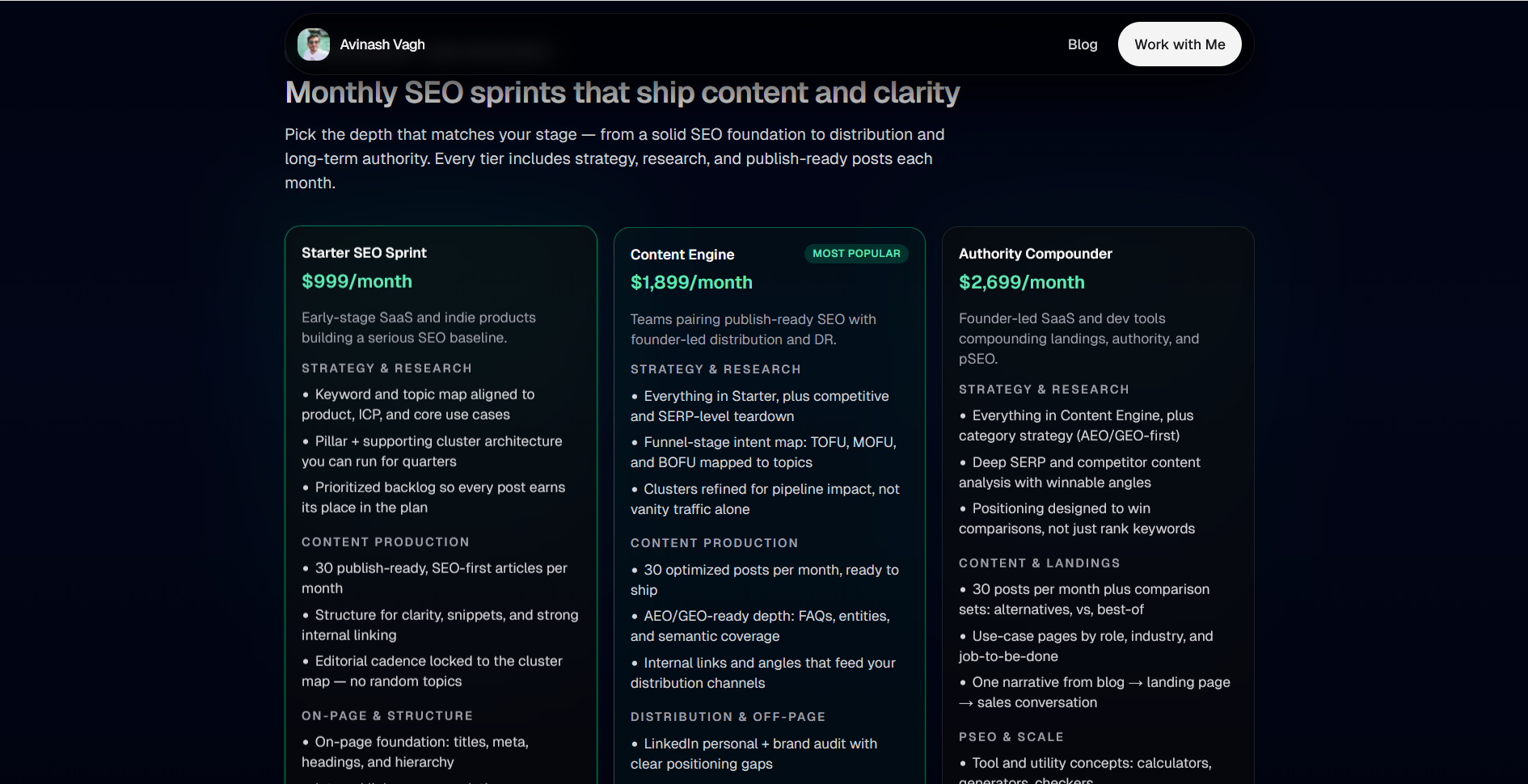Select the Starter SEO Sprint plan title
The height and width of the screenshot is (784, 1528).
(364, 253)
